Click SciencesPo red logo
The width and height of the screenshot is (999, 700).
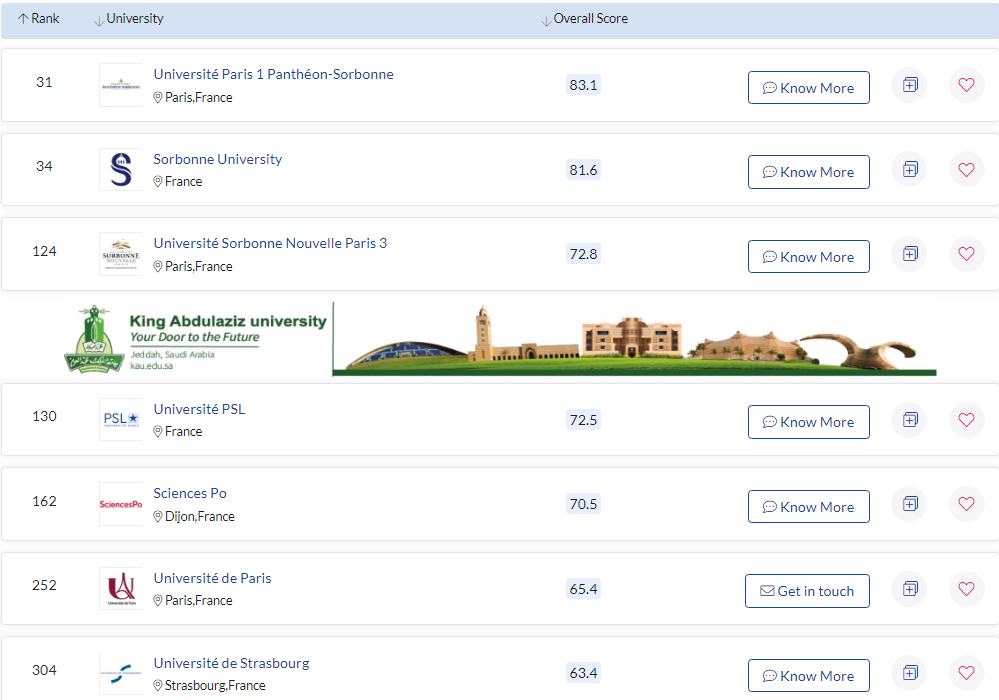120,504
